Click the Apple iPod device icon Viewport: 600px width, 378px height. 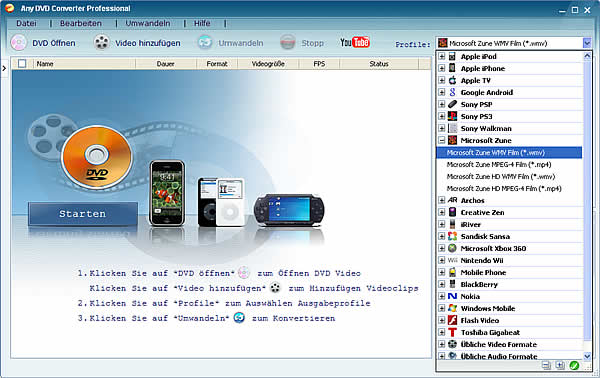[452, 57]
